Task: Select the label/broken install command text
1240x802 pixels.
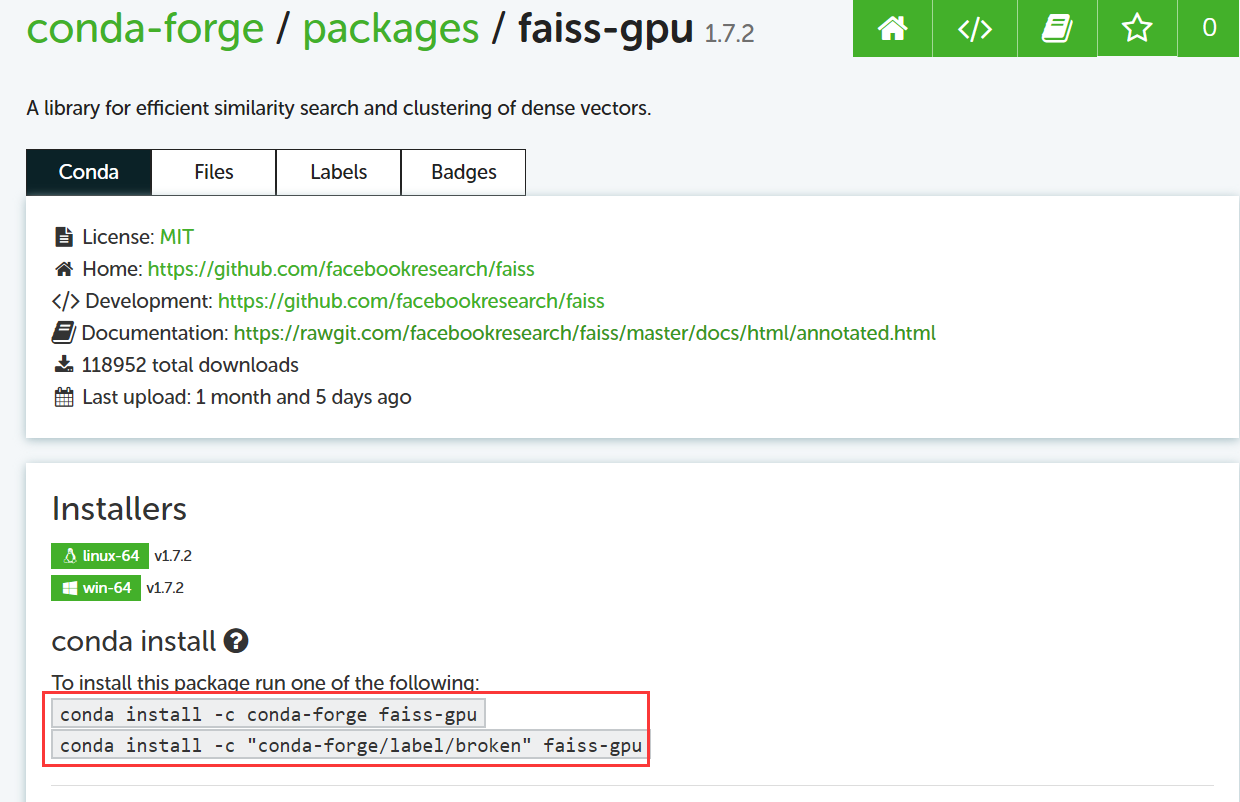Action: click(x=351, y=746)
